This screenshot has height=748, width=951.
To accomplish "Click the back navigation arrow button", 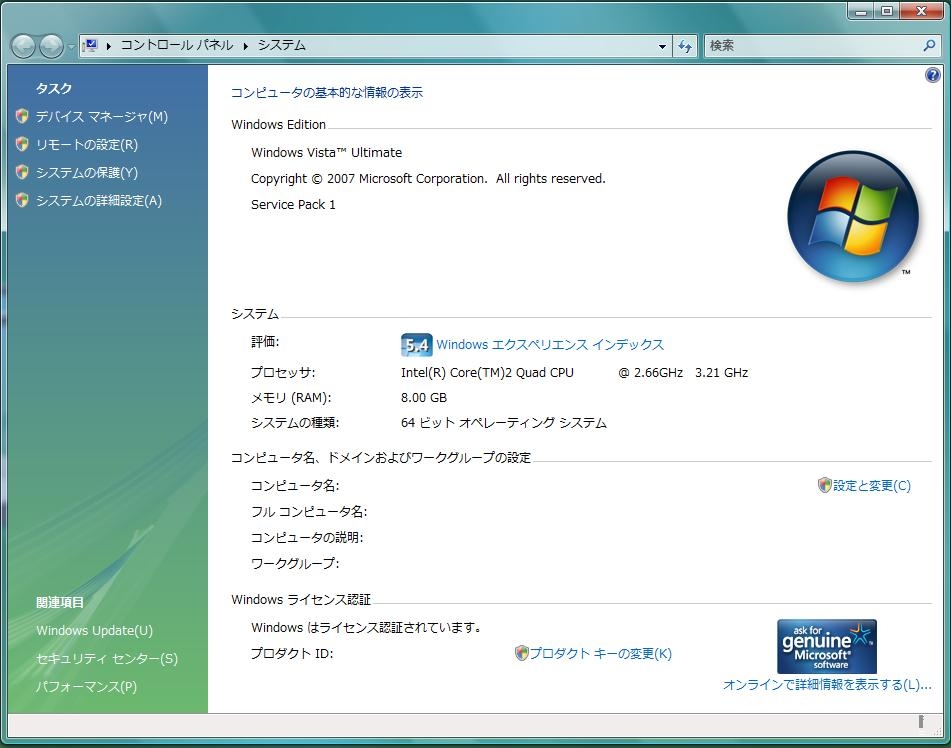I will [x=23, y=46].
